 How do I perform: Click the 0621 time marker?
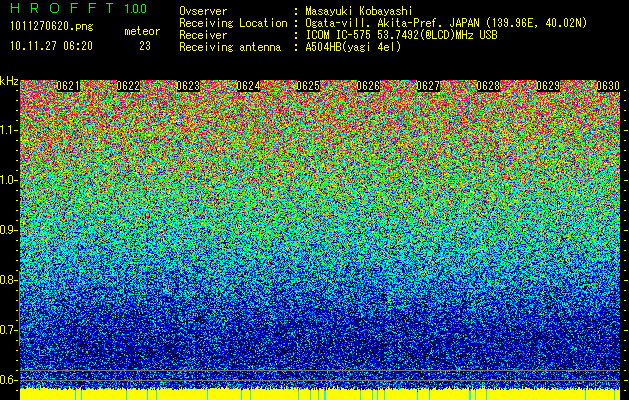pos(68,86)
